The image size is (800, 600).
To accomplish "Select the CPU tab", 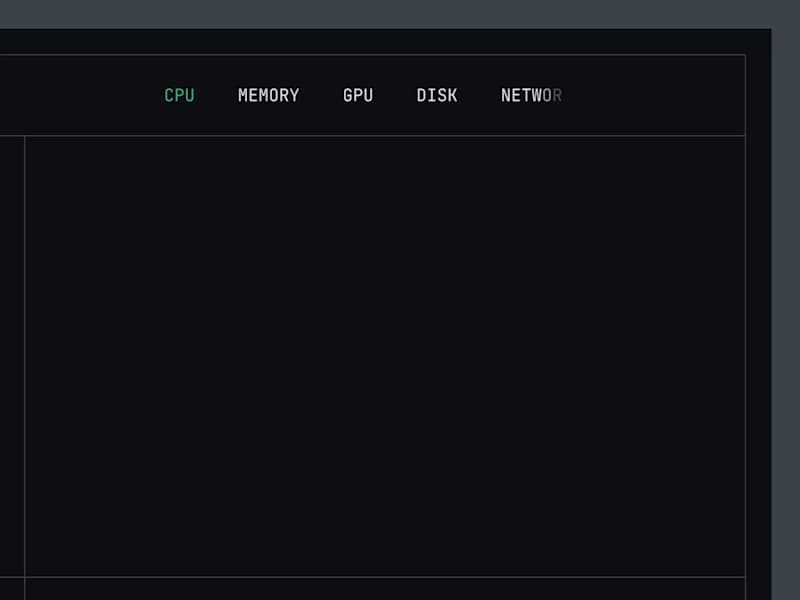I will [179, 96].
